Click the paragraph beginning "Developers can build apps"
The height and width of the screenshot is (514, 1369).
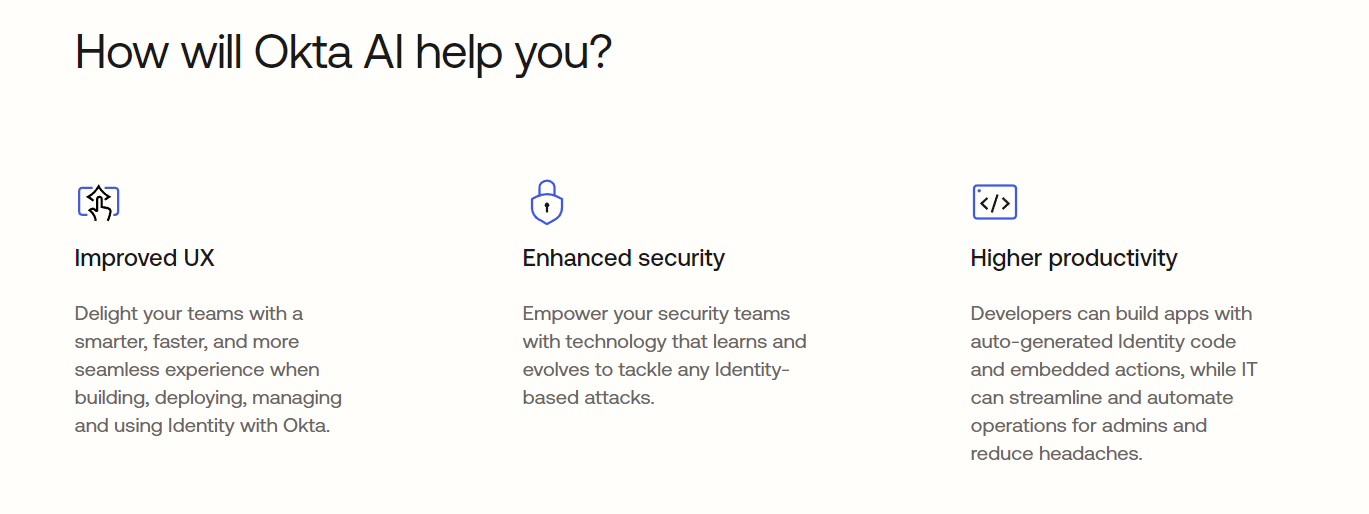1113,383
